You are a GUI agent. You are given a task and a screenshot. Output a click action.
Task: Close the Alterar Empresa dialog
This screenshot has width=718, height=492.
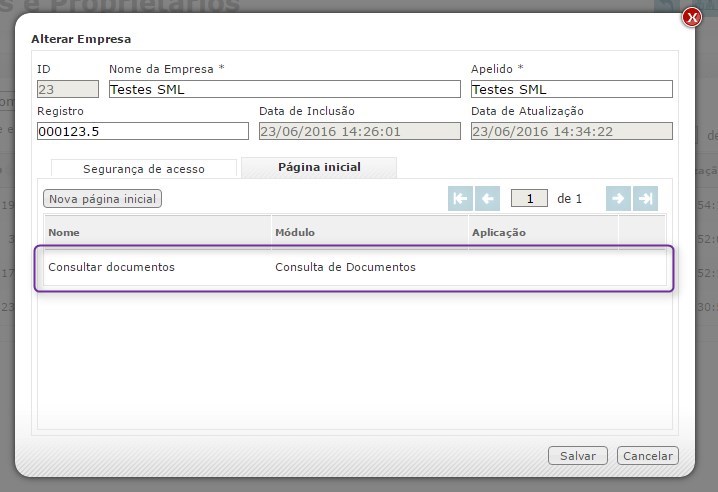691,18
